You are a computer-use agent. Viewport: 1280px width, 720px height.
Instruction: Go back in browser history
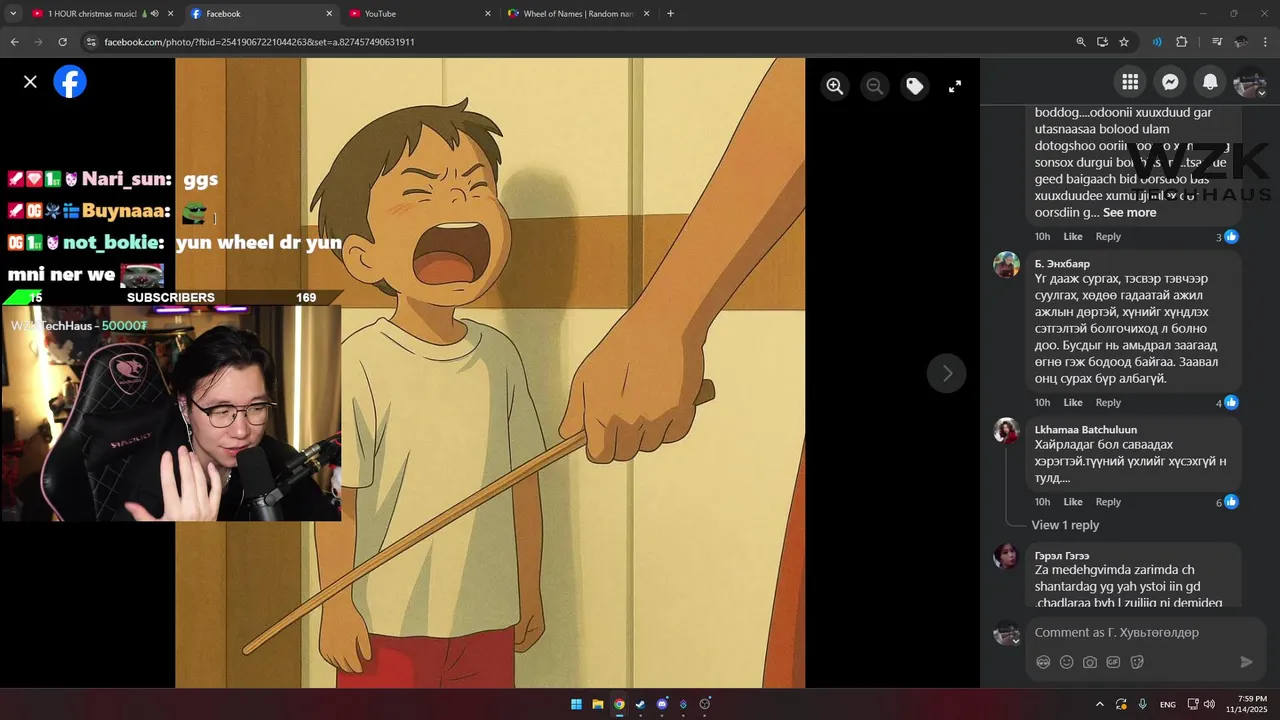tap(14, 42)
